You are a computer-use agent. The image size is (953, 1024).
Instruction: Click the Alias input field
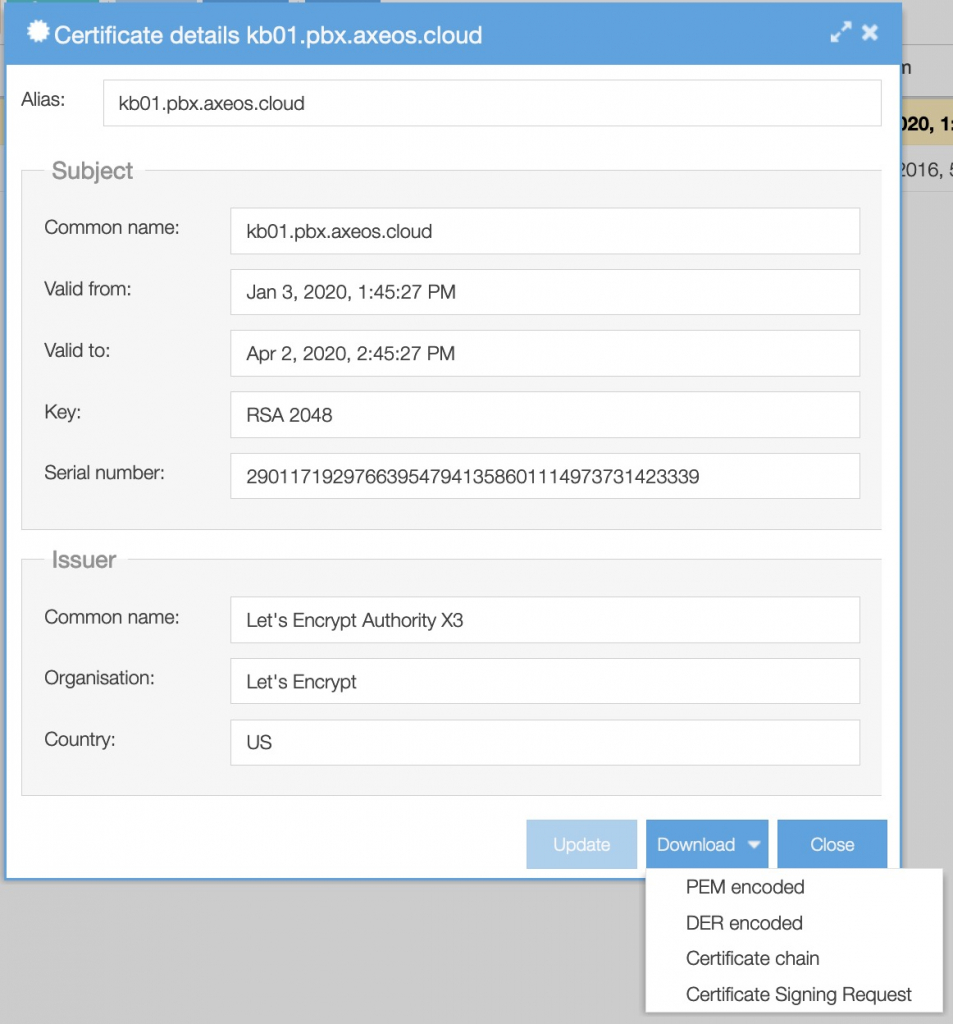pyautogui.click(x=491, y=103)
